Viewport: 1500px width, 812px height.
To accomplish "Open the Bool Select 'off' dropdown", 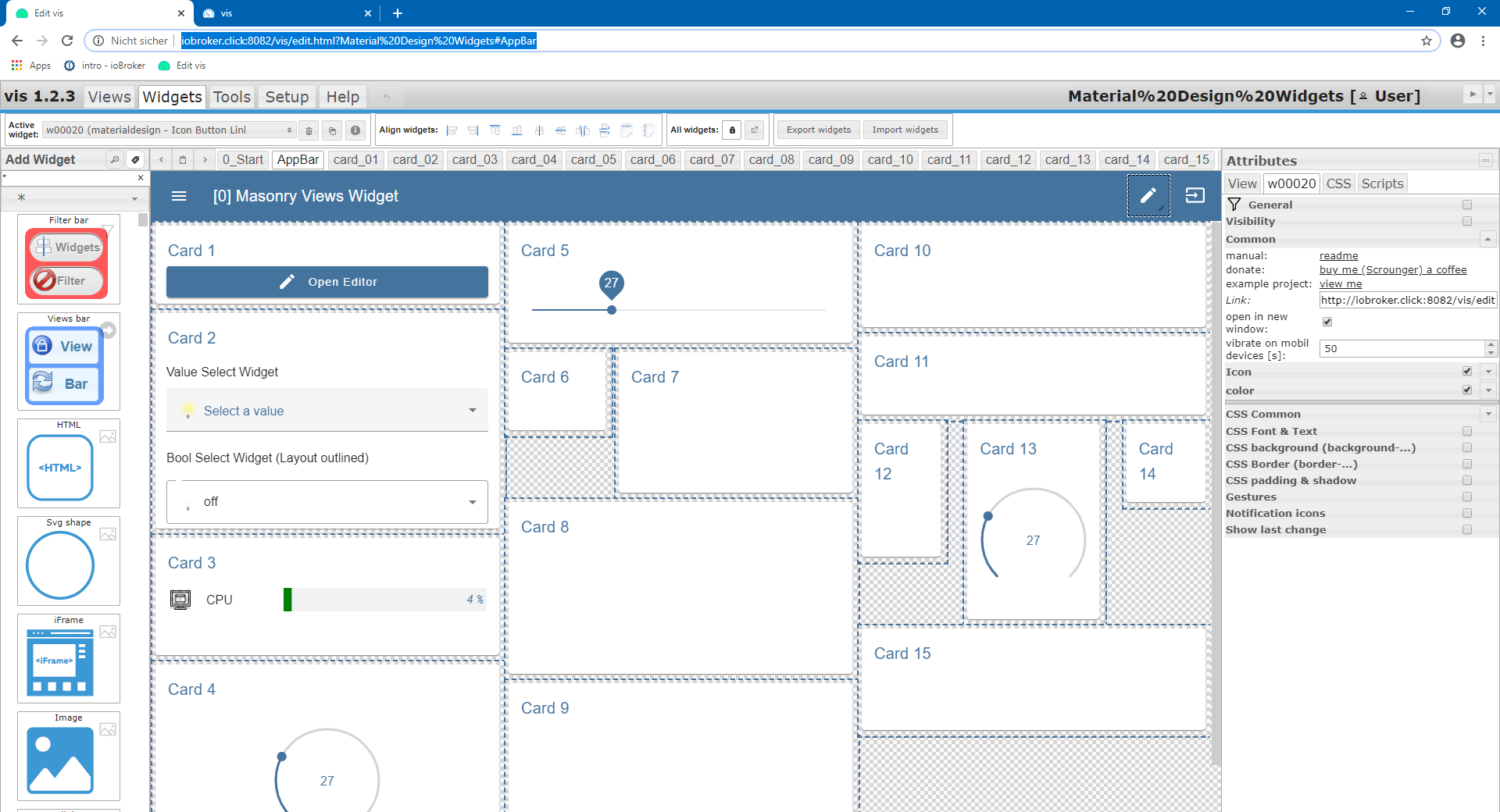I will 327,501.
